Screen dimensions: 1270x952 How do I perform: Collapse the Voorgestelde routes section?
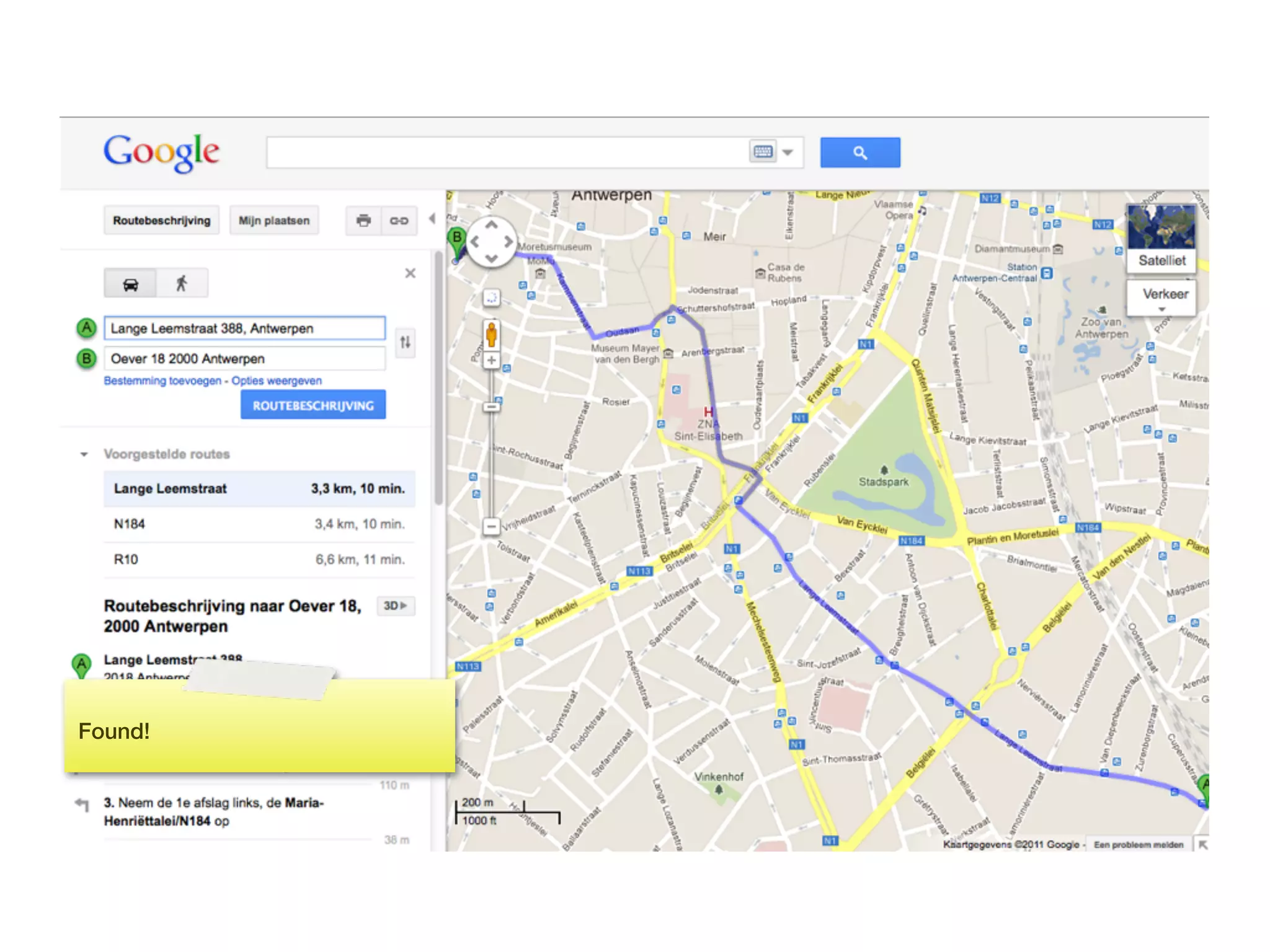(84, 454)
